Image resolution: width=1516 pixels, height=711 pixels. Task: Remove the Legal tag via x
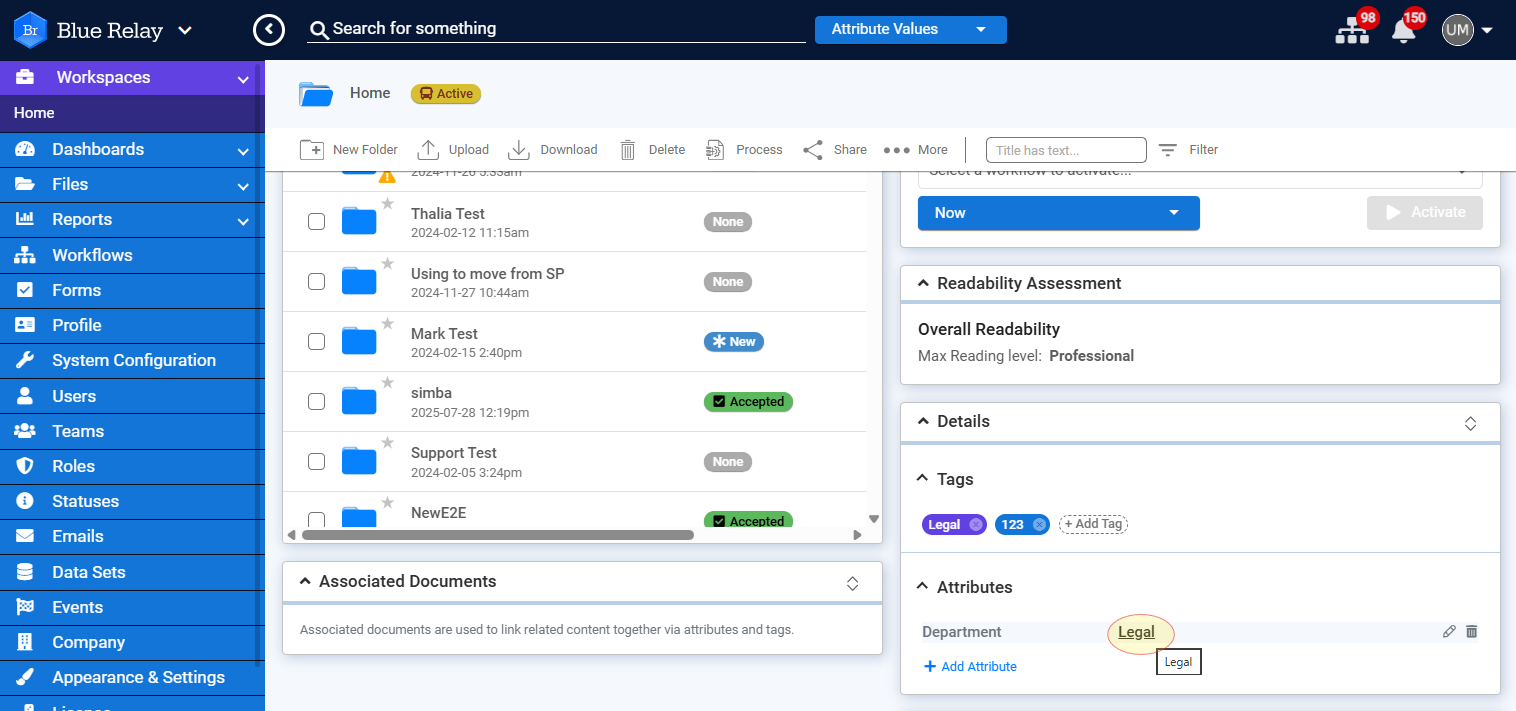[975, 525]
